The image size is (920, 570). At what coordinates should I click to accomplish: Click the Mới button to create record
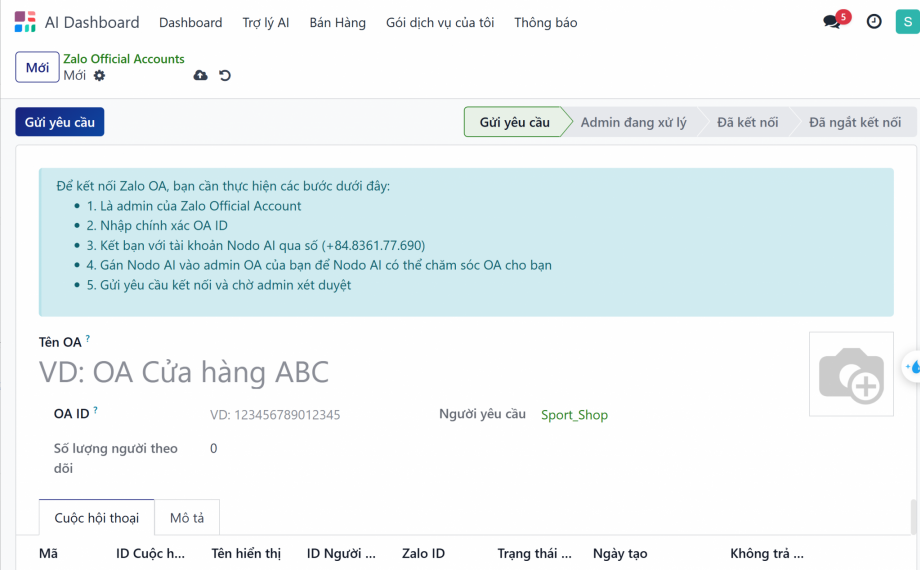pyautogui.click(x=37, y=67)
